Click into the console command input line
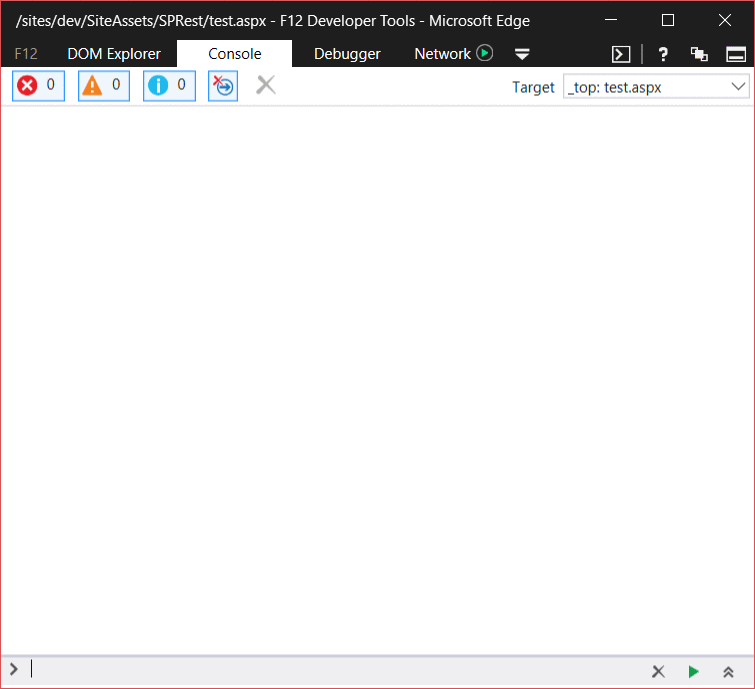Viewport: 755px width, 689px height. [x=337, y=670]
